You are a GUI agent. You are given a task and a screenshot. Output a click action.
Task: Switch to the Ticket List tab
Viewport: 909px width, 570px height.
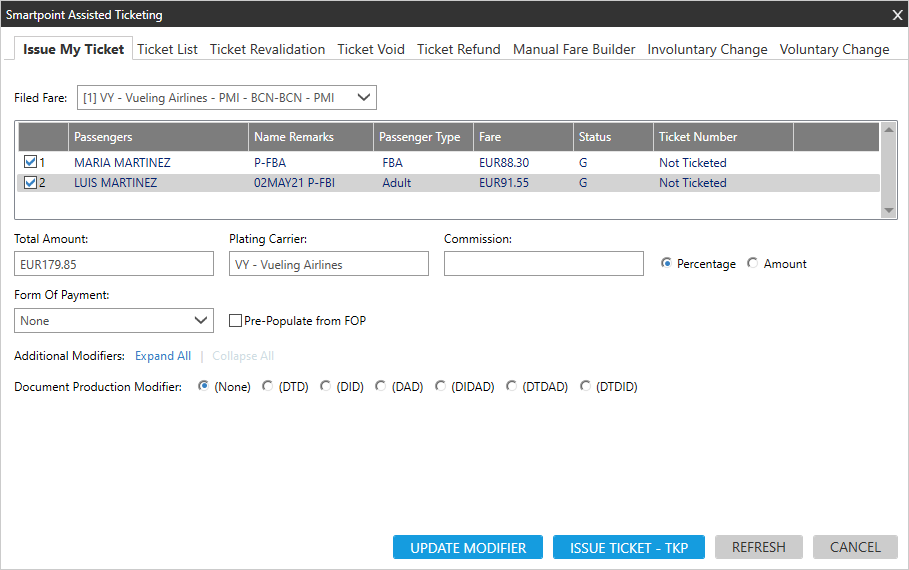pyautogui.click(x=167, y=49)
